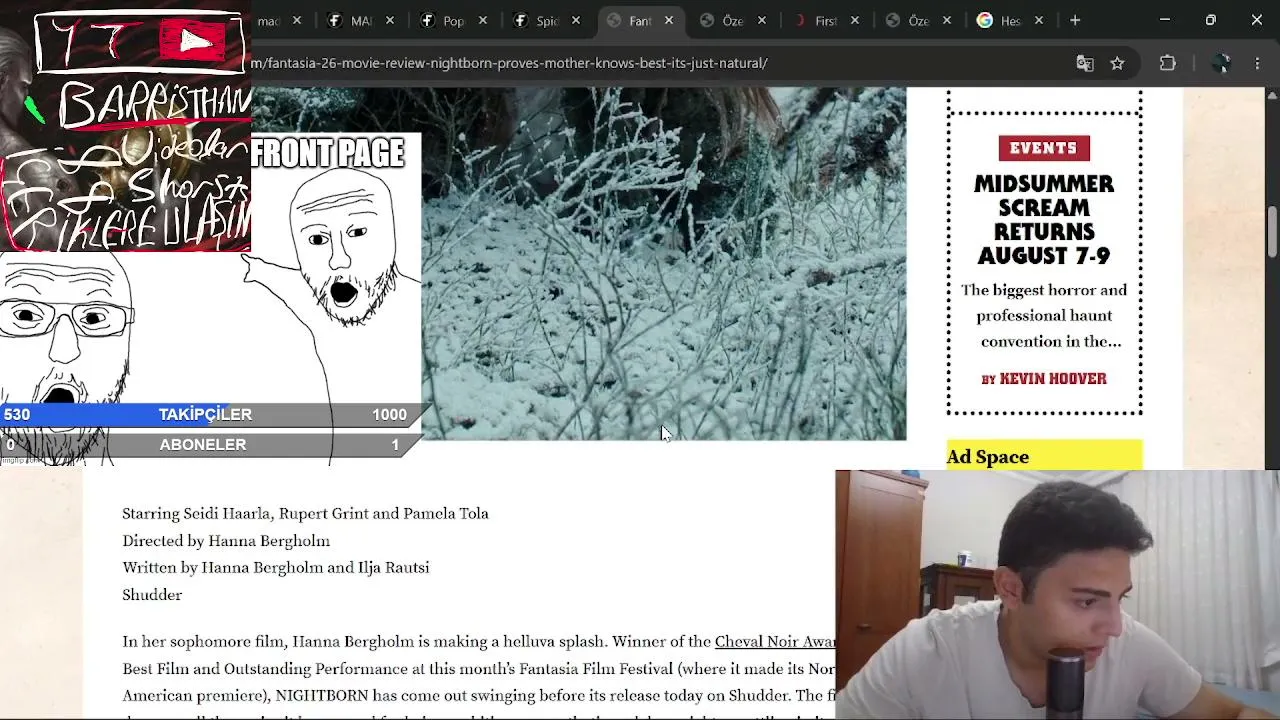Open the red EVENTS category badge

point(1044,148)
